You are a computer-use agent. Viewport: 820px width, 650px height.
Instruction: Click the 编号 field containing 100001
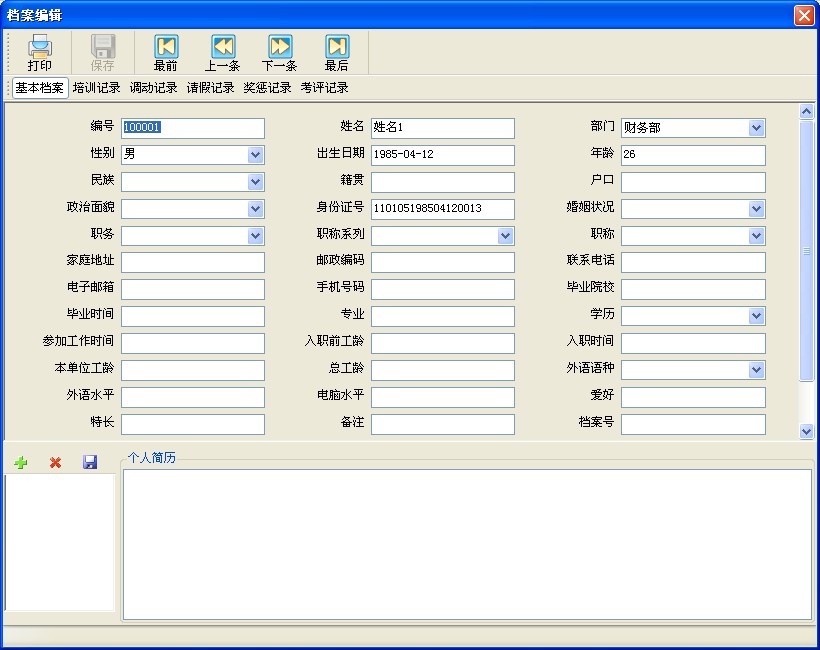coord(193,128)
